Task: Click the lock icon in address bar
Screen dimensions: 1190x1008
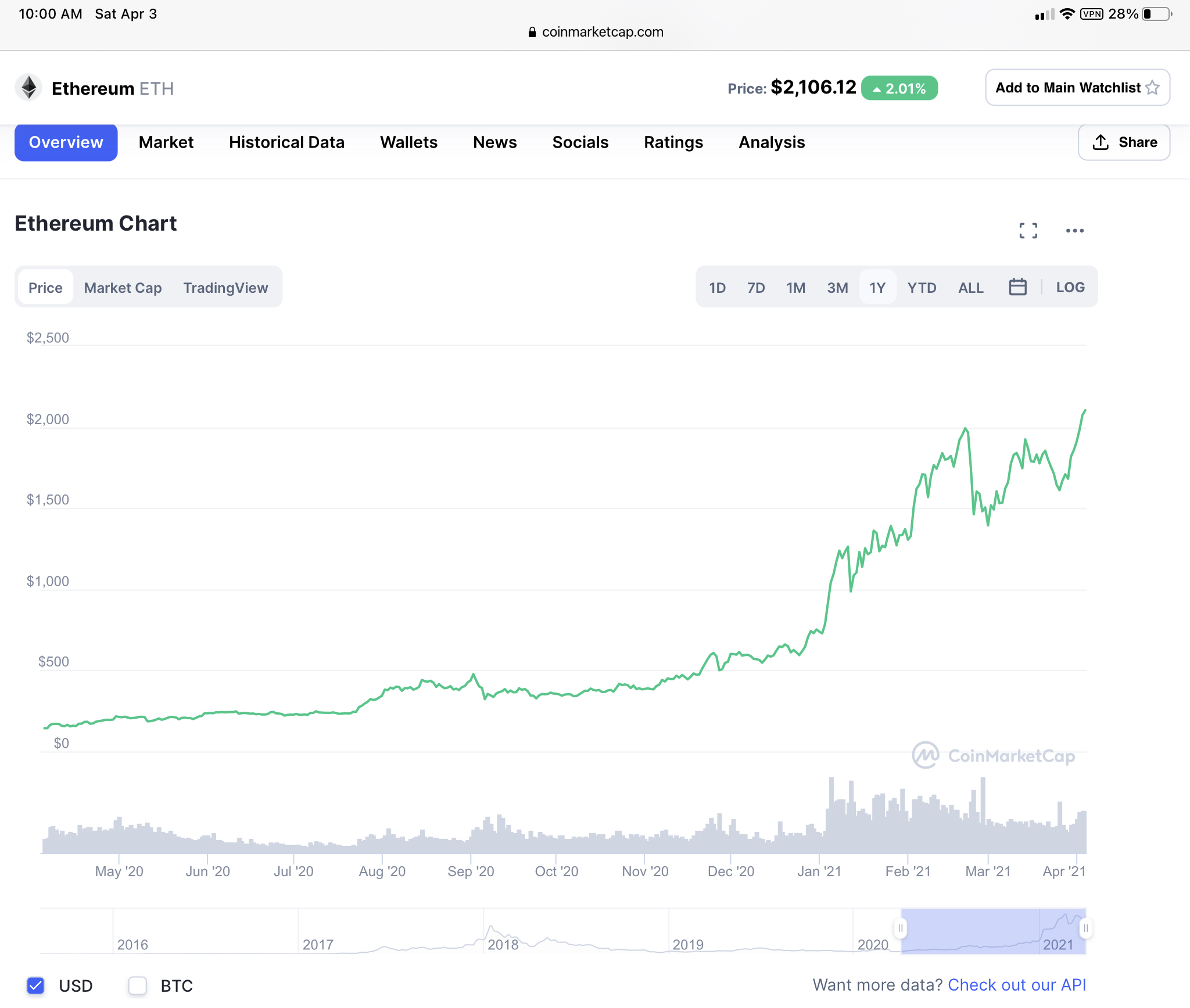Action: [532, 33]
